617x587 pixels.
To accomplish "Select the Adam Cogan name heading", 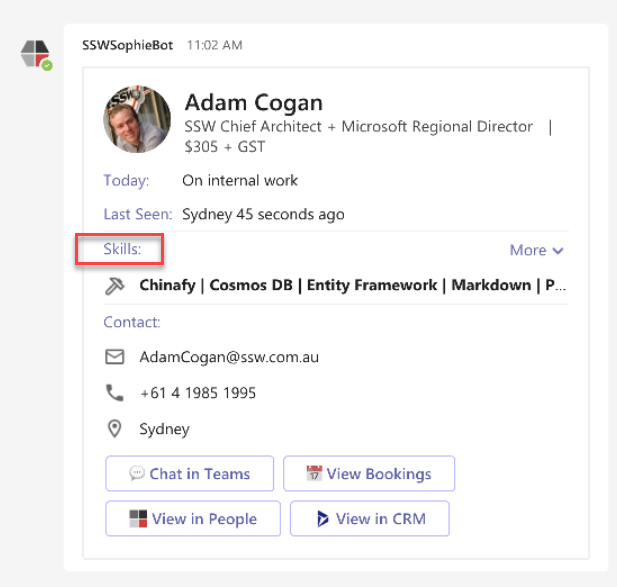I will [x=254, y=103].
